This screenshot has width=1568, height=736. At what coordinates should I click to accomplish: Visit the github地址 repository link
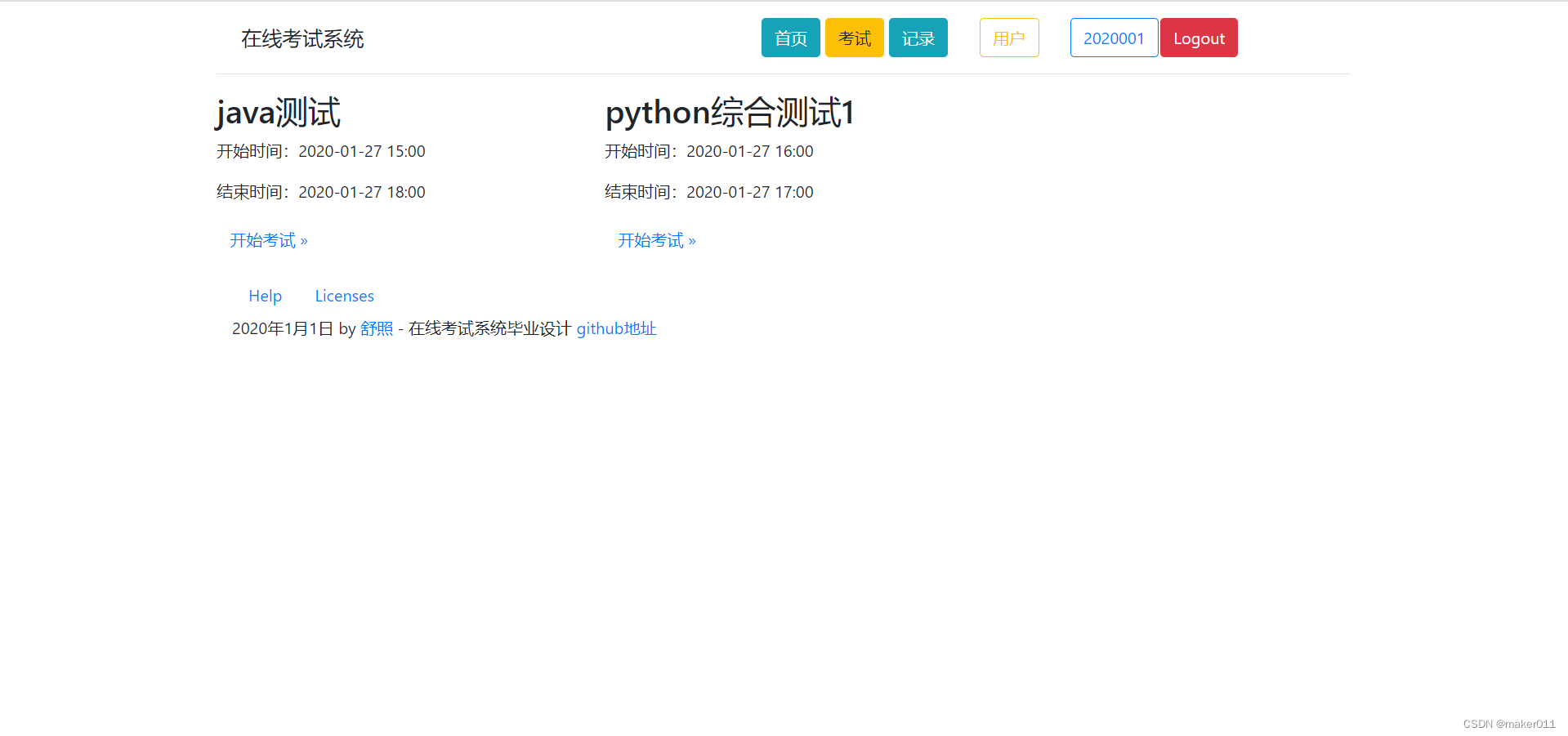[616, 328]
